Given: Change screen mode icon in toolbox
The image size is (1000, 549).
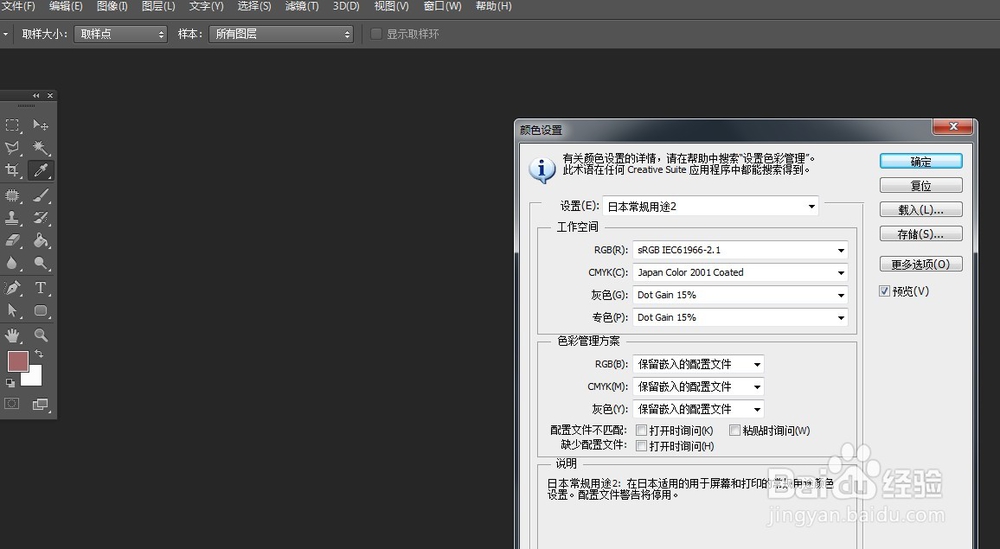Looking at the screenshot, I should 40,404.
